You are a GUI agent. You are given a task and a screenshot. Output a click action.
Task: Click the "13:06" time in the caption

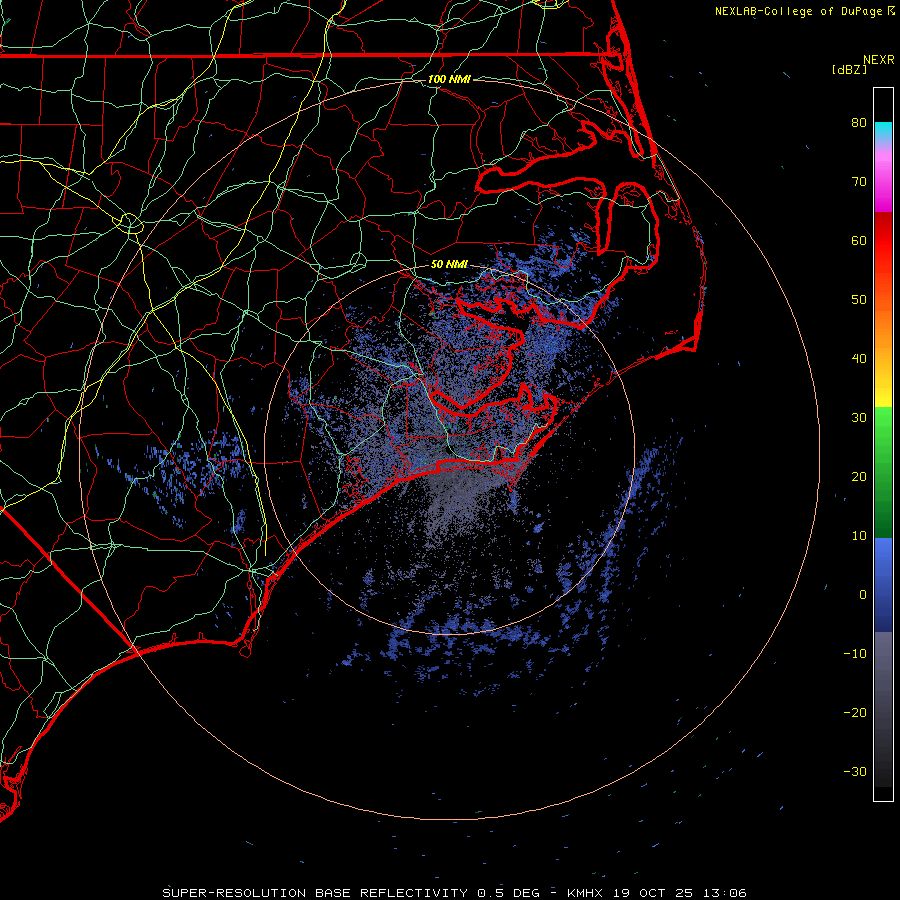tap(727, 893)
